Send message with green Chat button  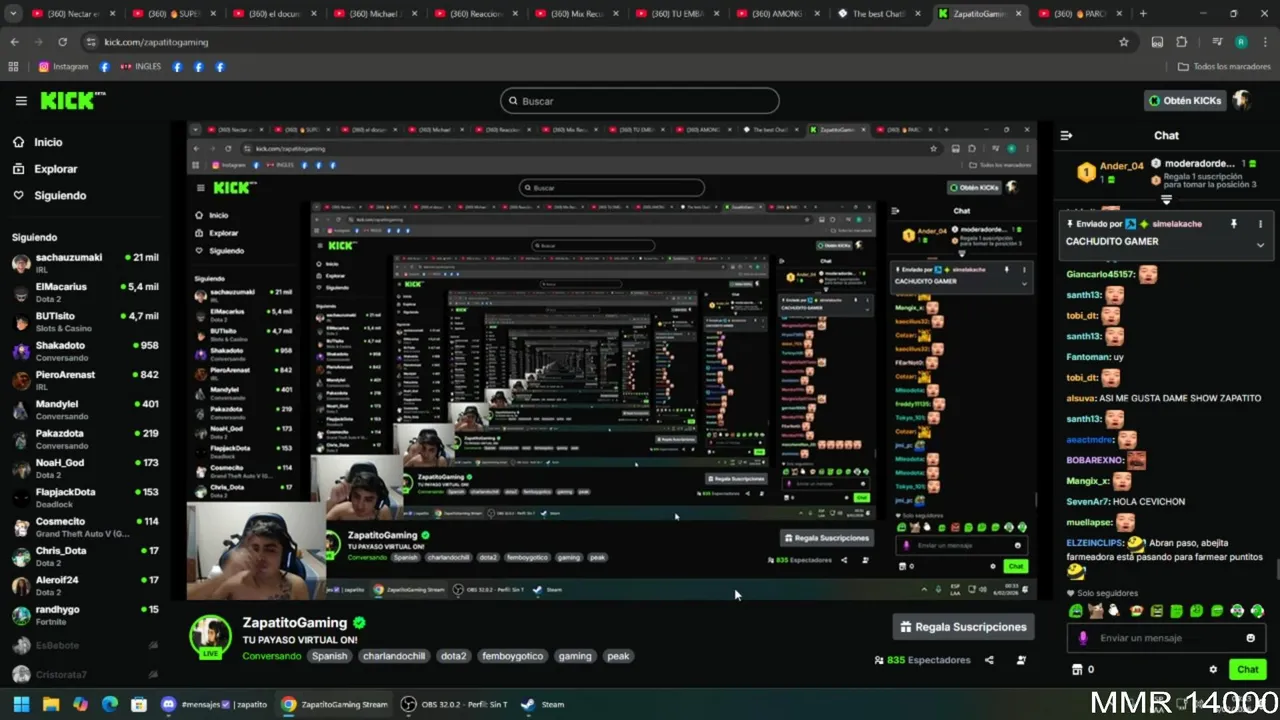click(1248, 669)
